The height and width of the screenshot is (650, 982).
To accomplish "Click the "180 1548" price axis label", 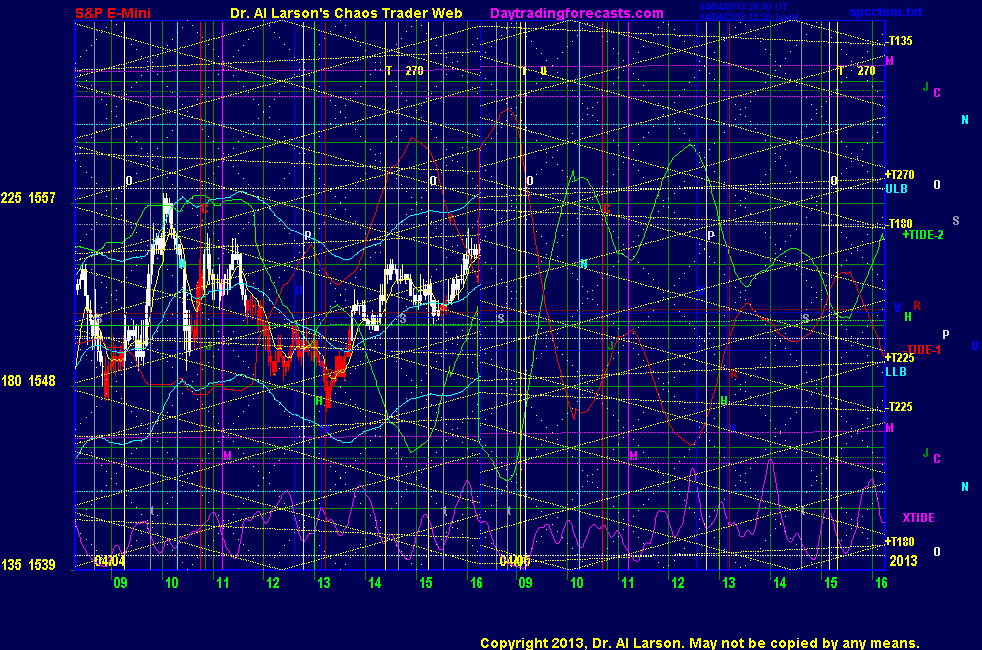I will [28, 381].
